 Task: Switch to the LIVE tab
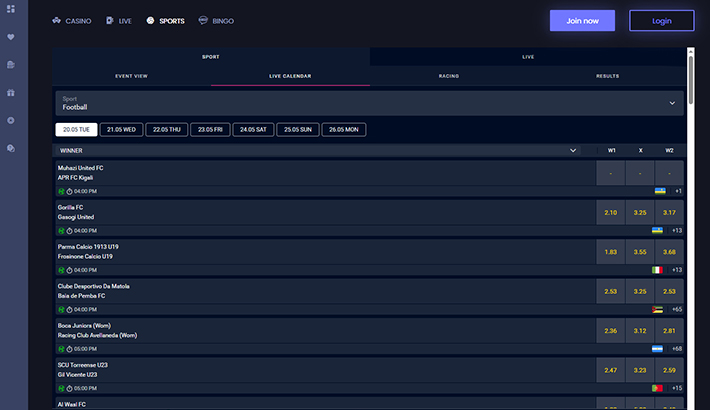(x=528, y=57)
